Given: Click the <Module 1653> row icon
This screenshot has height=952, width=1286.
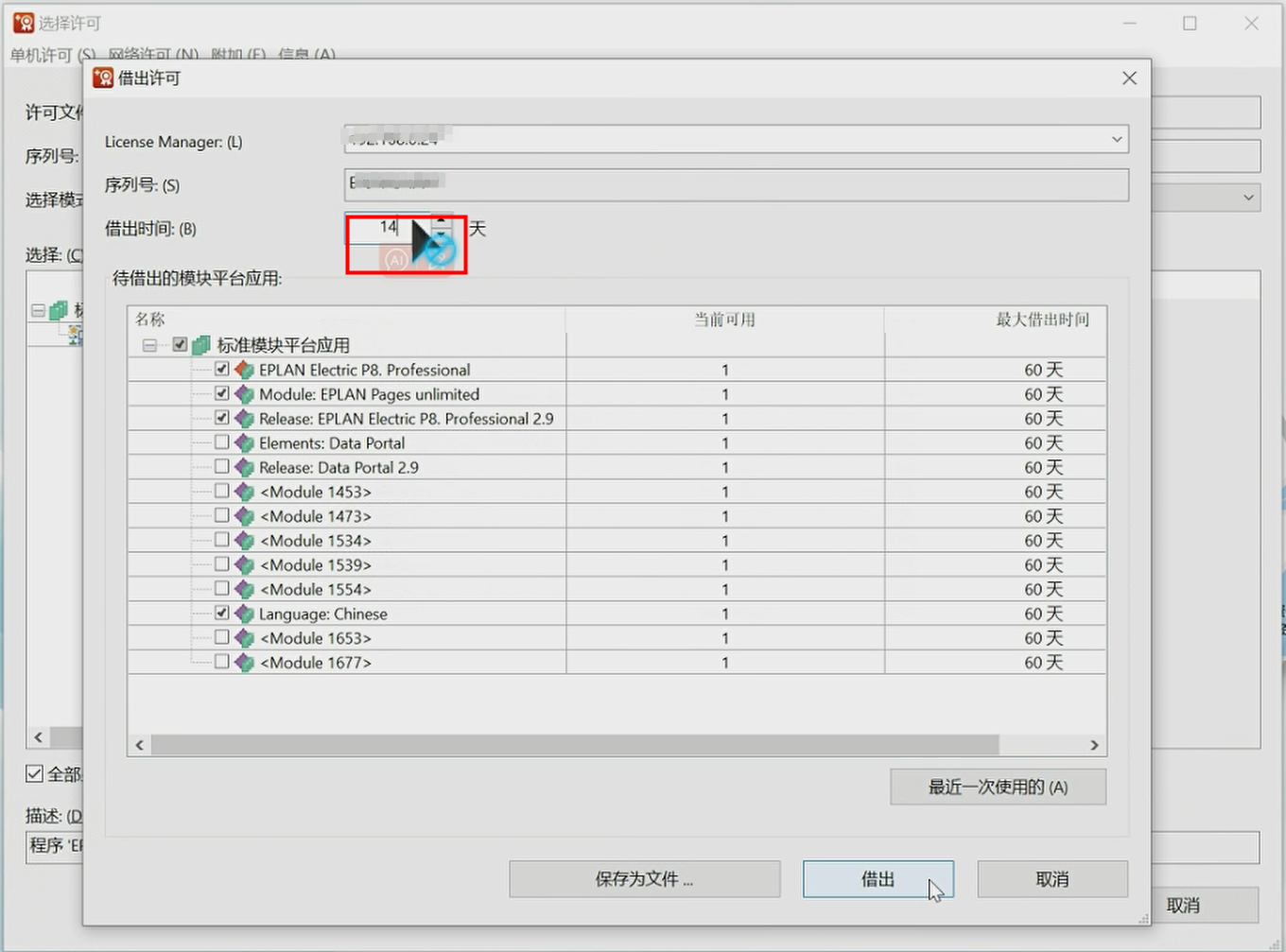Looking at the screenshot, I should [244, 639].
